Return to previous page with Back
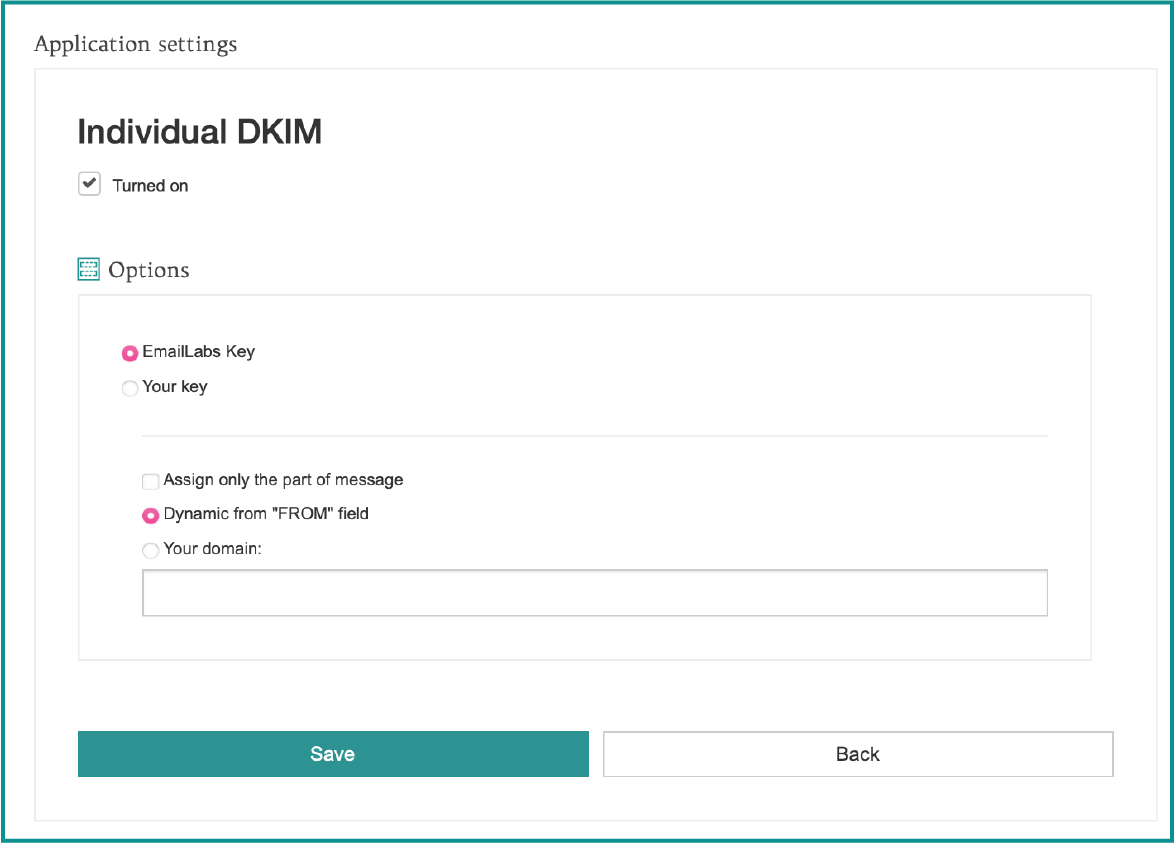Image resolution: width=1174 pixels, height=843 pixels. click(x=857, y=753)
